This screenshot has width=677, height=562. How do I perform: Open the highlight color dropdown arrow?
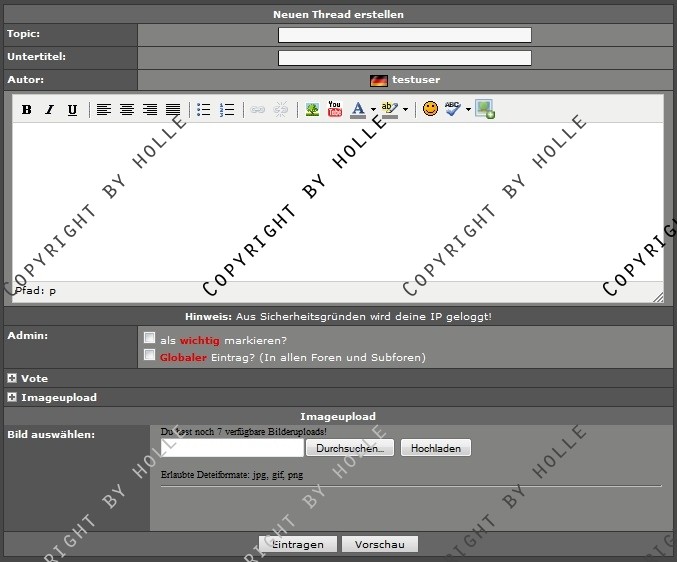405,110
